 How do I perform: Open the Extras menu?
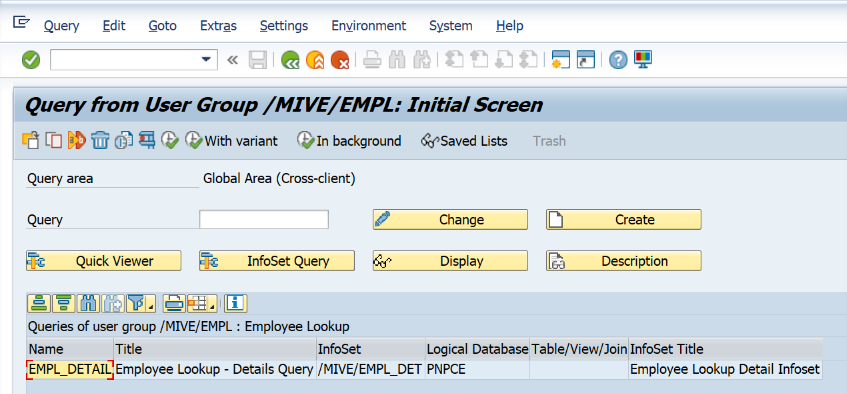click(218, 25)
